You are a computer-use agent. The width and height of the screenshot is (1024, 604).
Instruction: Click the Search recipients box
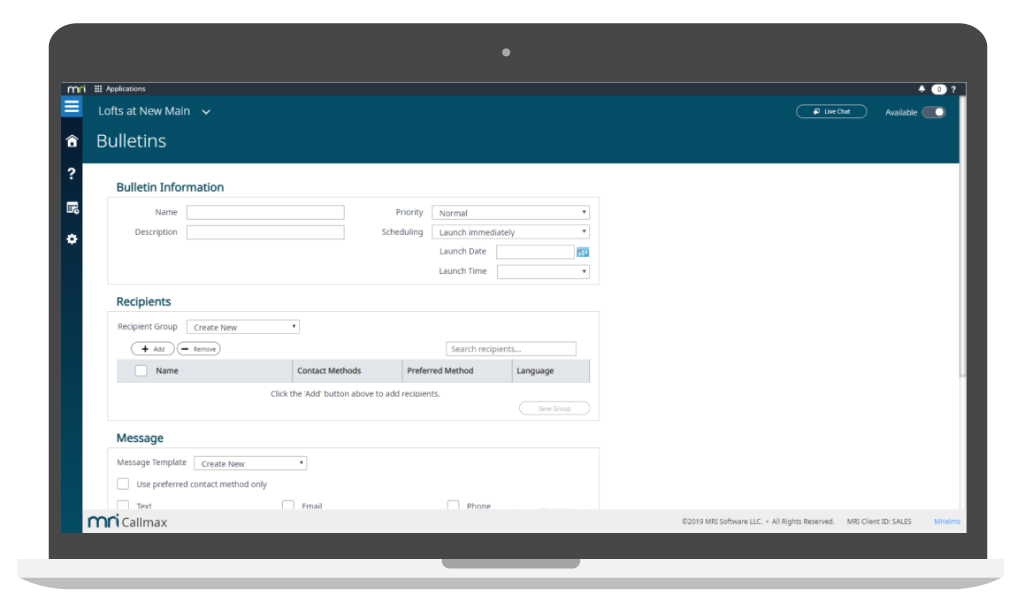click(x=511, y=349)
